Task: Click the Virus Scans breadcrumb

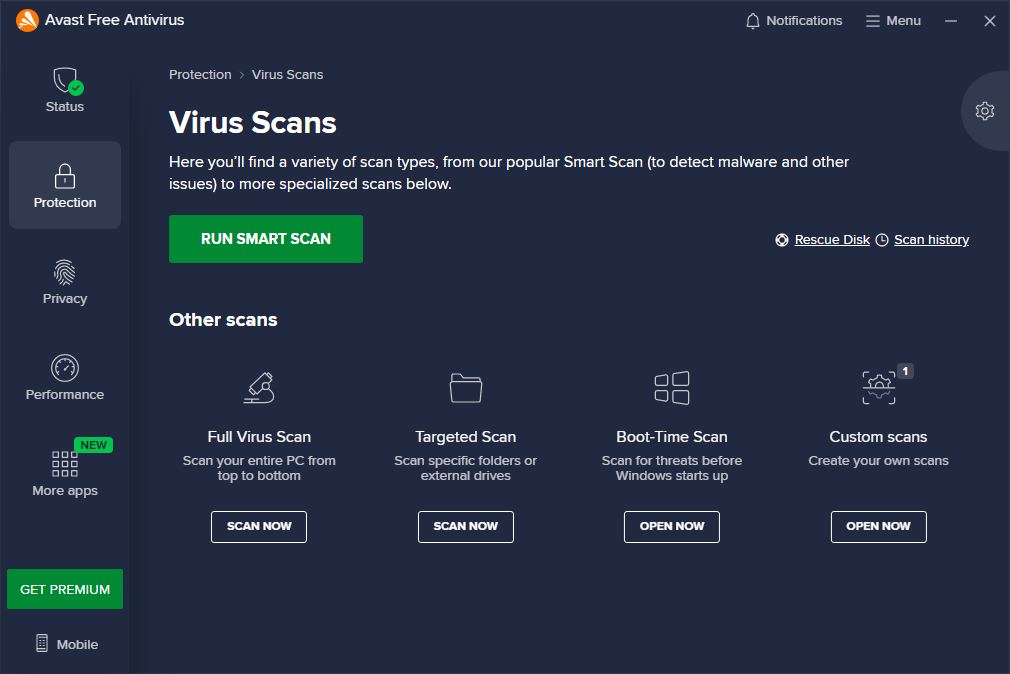Action: pos(287,75)
